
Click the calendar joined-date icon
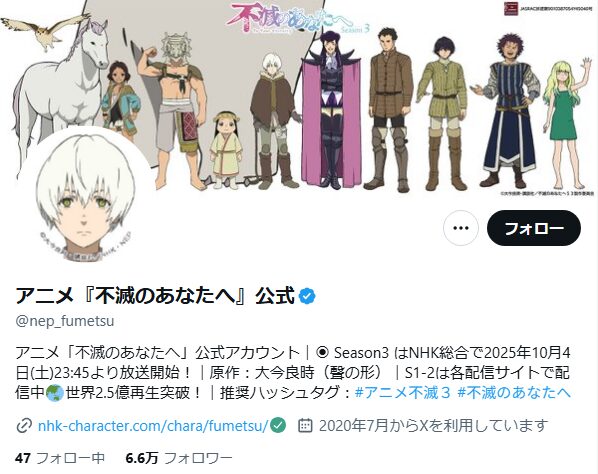click(x=305, y=425)
